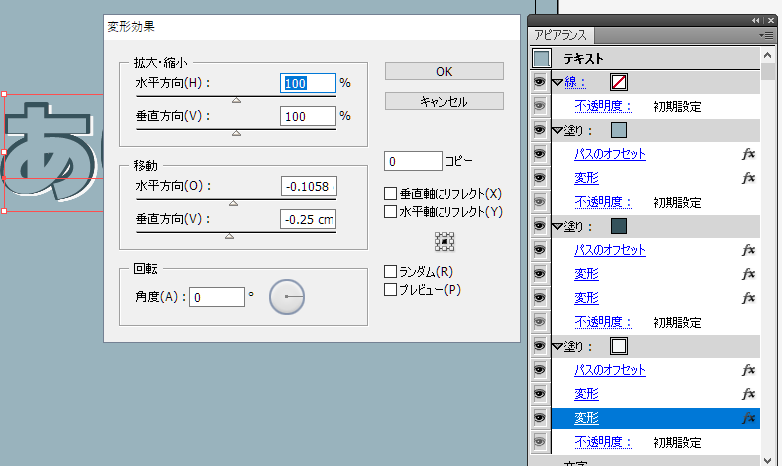782x466 pixels.
Task: Click fx icon on dark fill's 変形 directly below パスのオフセット
Action: click(x=748, y=274)
